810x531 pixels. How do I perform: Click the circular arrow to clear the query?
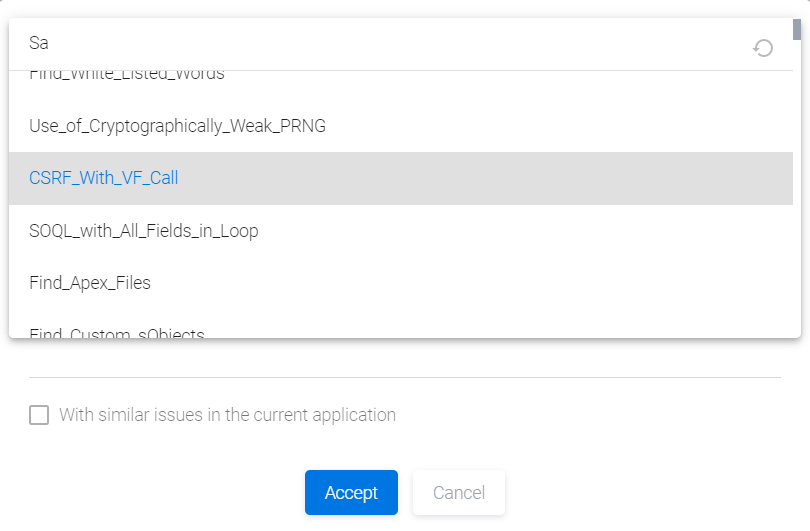coord(763,48)
